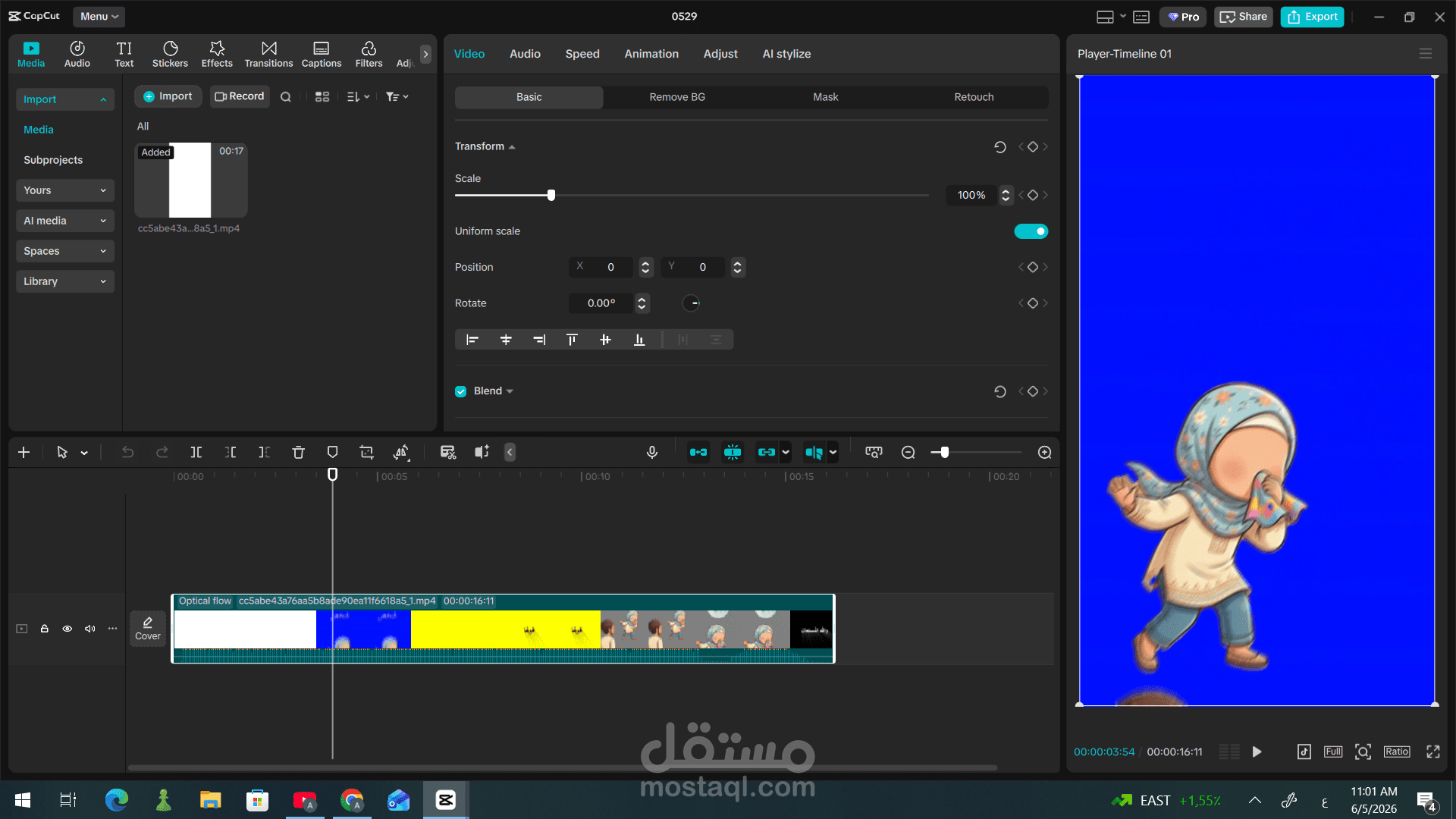1456x819 pixels.
Task: Open the Text panel
Action: [124, 54]
